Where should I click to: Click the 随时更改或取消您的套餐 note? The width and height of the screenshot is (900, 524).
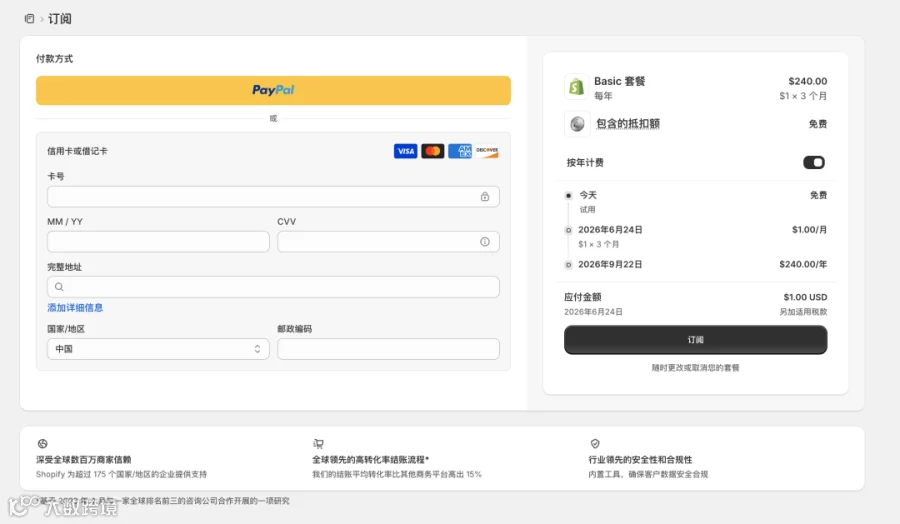point(696,368)
